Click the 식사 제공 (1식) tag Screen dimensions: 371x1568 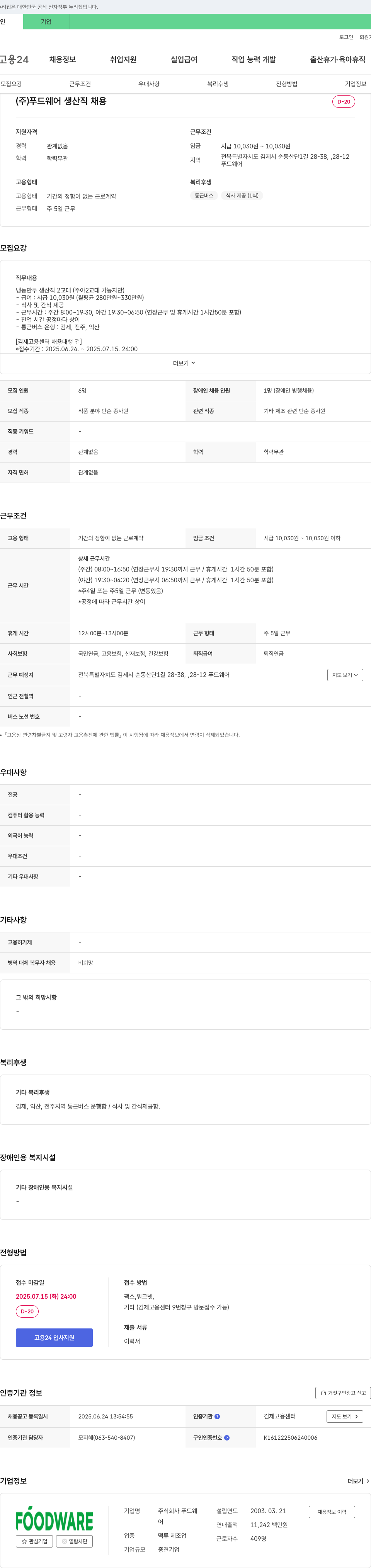pyautogui.click(x=242, y=196)
